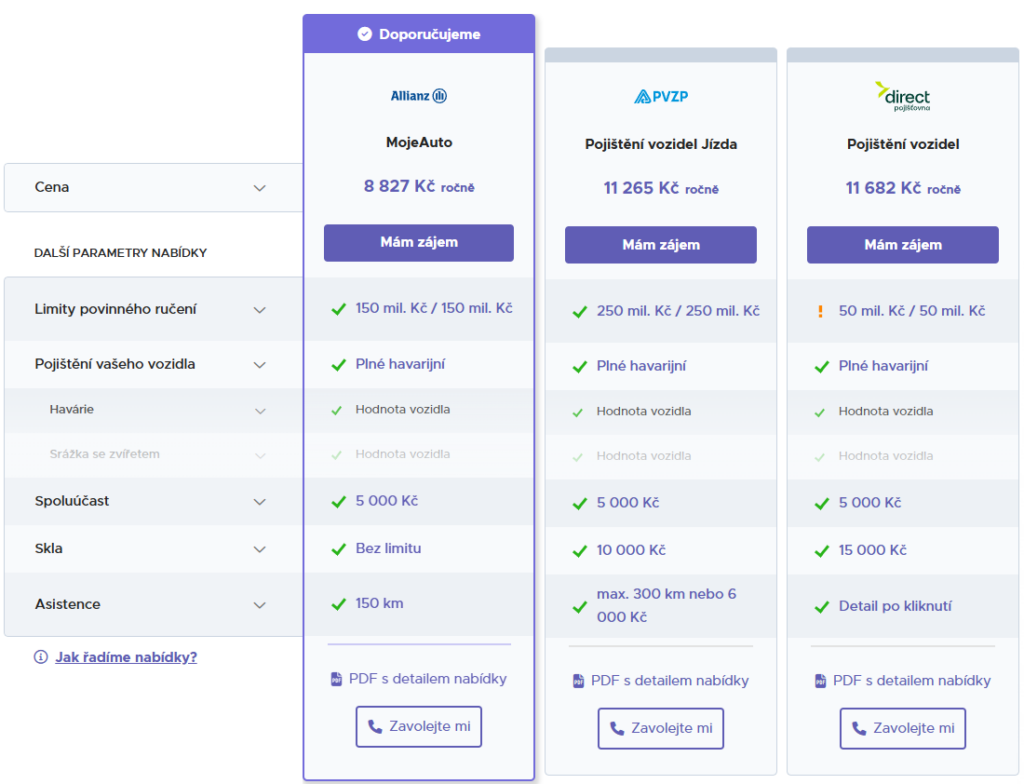Open PVZP PDF s detailem nabídky

[x=669, y=681]
